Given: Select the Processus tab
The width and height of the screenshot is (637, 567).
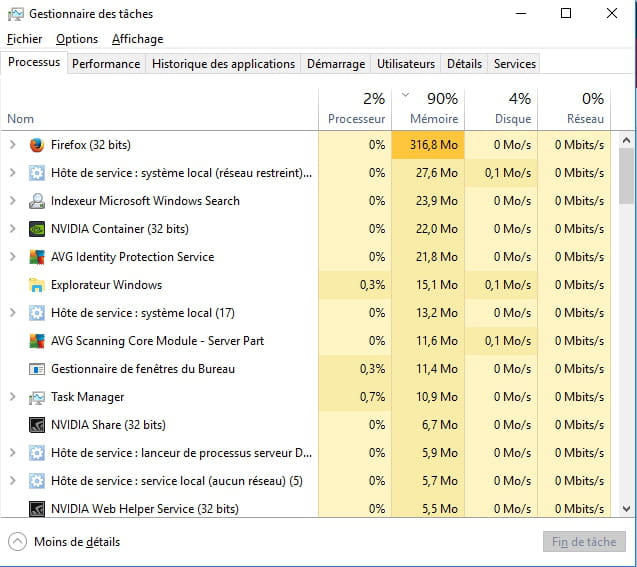Looking at the screenshot, I should (x=34, y=62).
